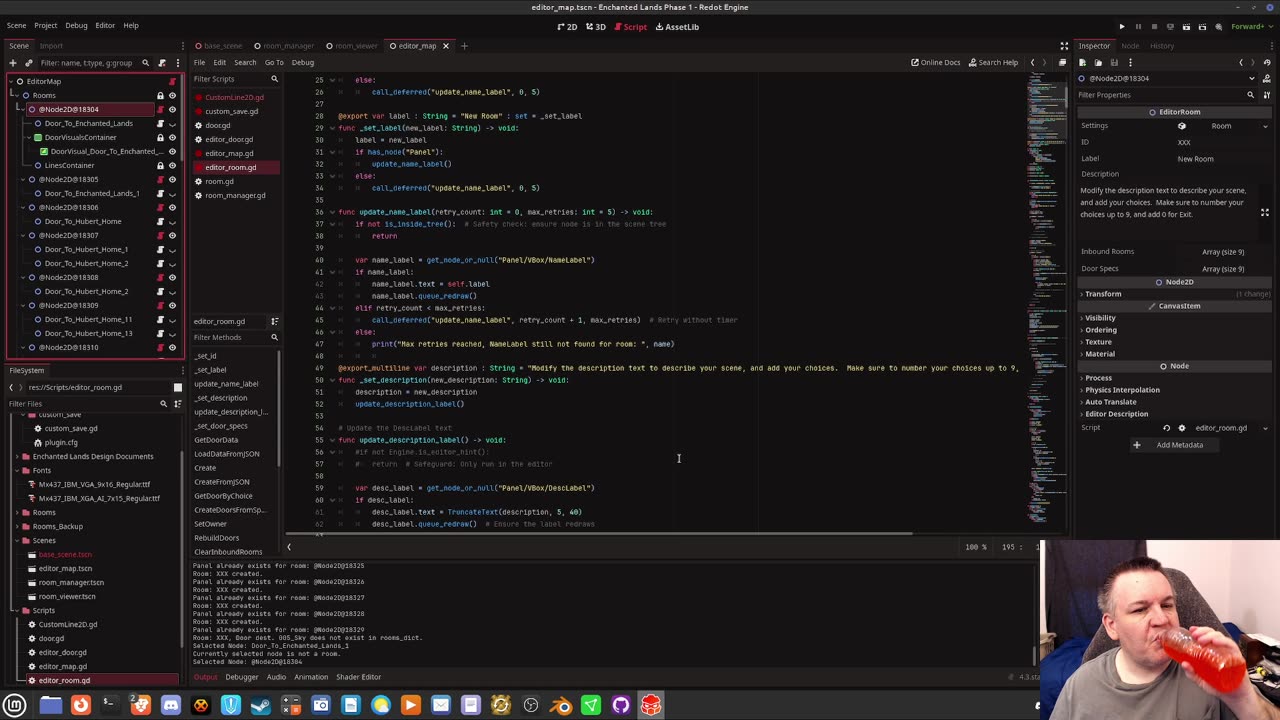Run the project with the play button

[x=1122, y=27]
